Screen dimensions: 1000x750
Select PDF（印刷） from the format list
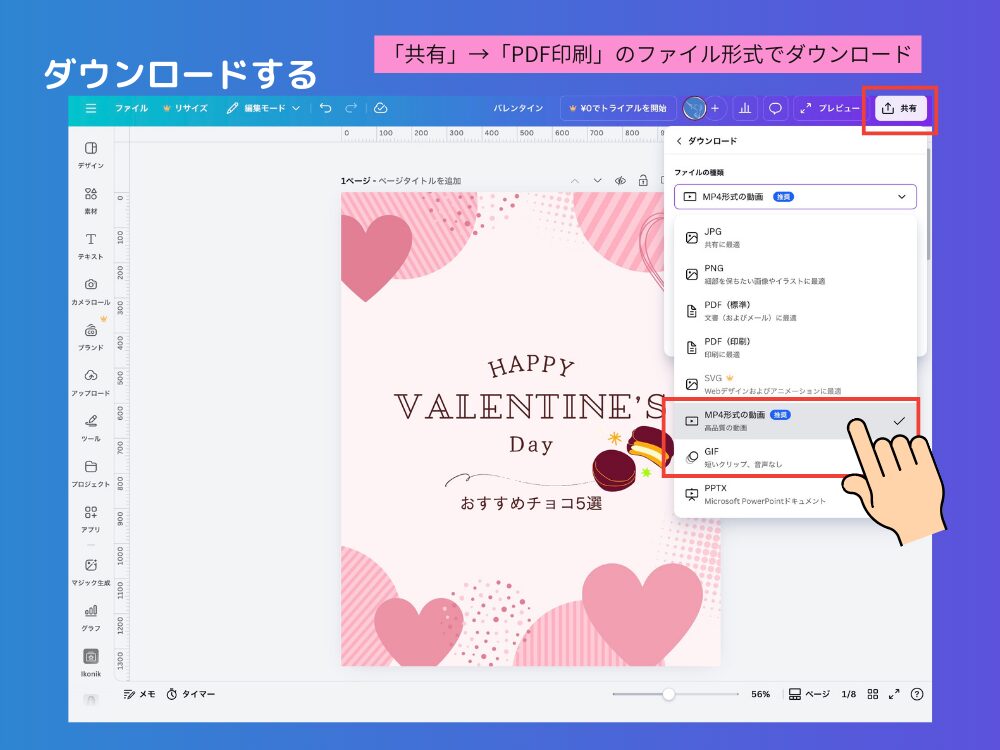click(x=727, y=346)
